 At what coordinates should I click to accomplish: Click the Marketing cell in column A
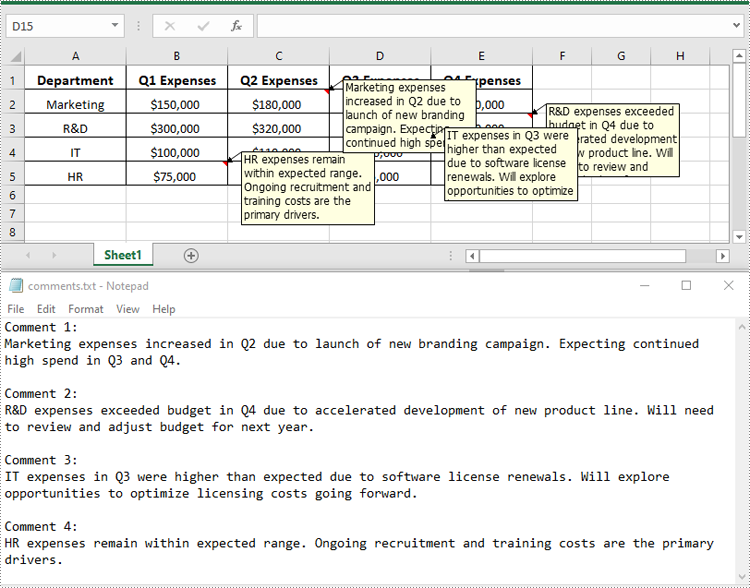coord(75,104)
